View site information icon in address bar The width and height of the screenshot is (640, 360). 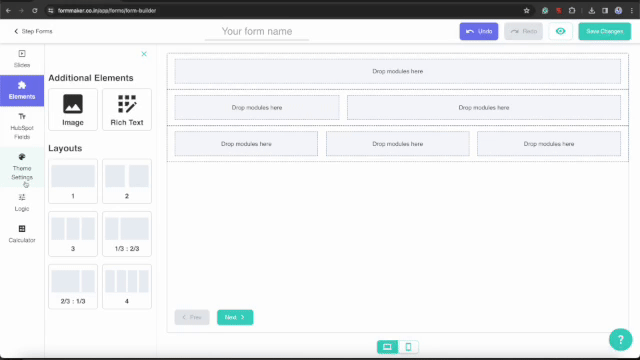pos(51,11)
